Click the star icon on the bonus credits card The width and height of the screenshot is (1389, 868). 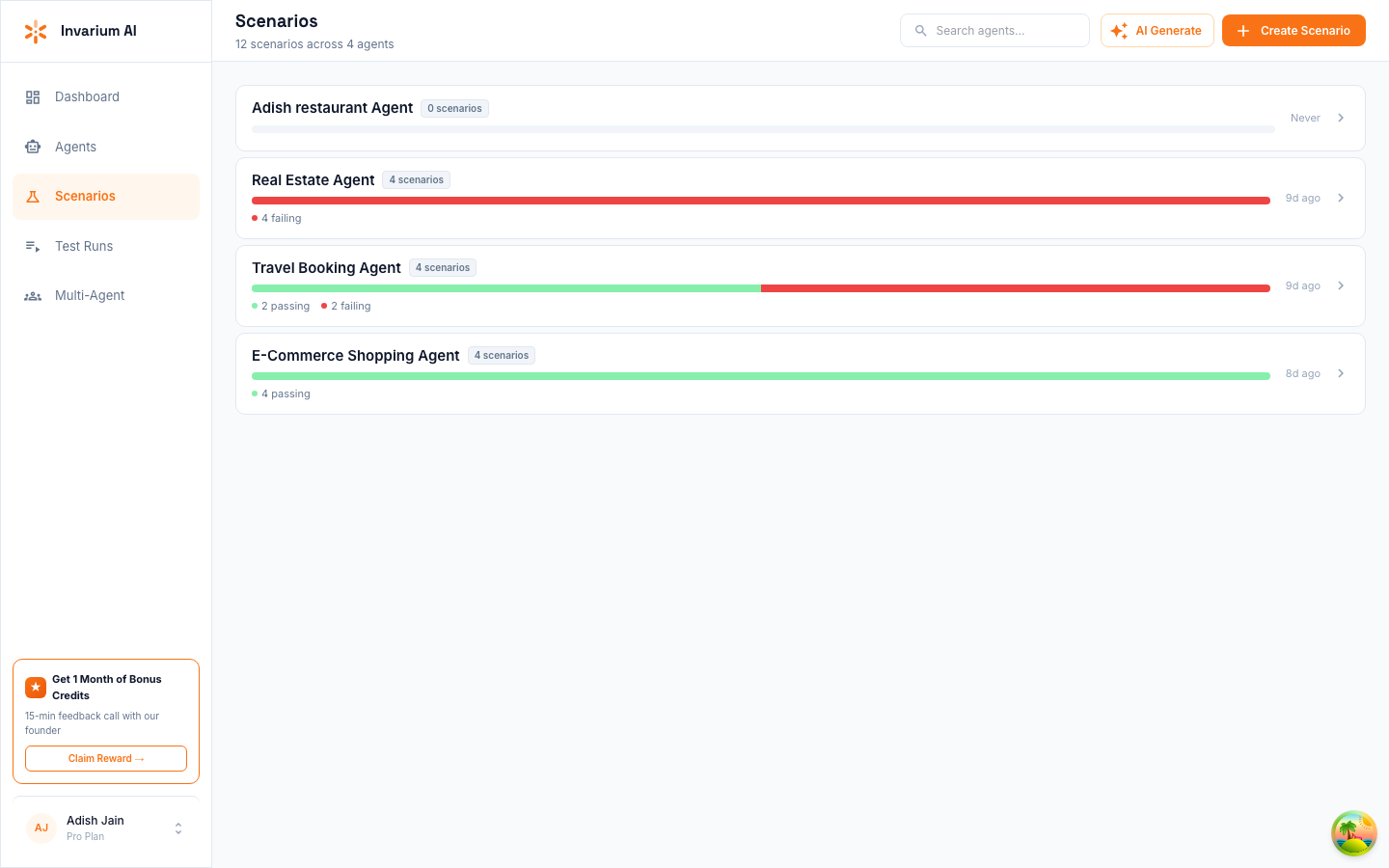tap(36, 687)
